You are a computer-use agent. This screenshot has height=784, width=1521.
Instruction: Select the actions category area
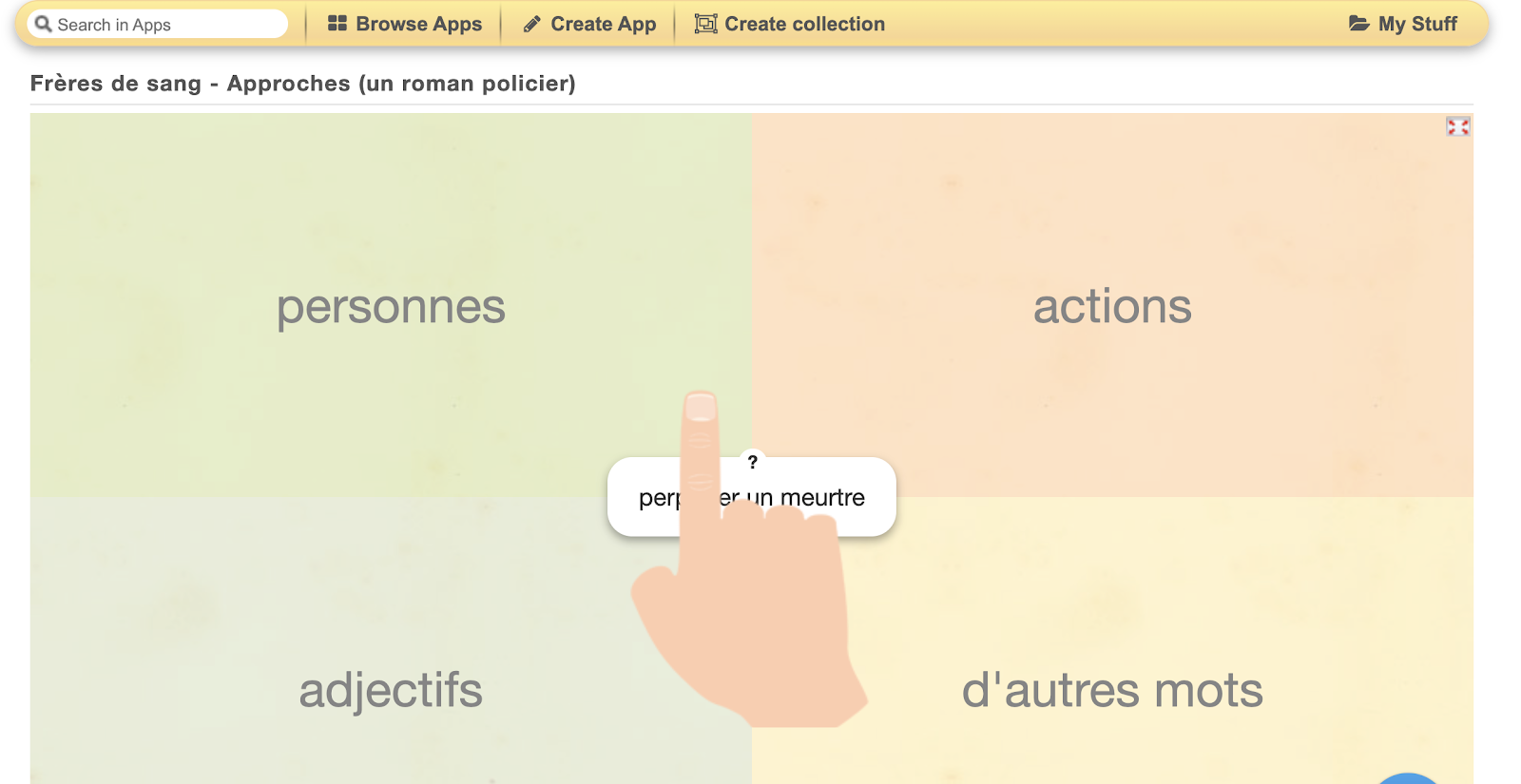1112,305
